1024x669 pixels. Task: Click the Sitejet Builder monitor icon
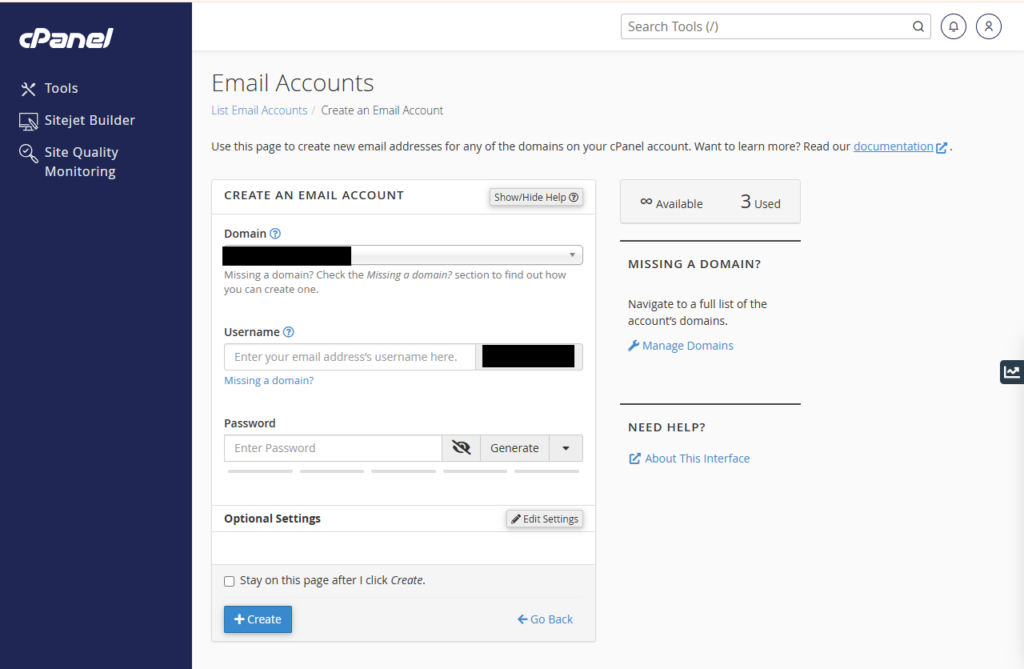pos(28,121)
